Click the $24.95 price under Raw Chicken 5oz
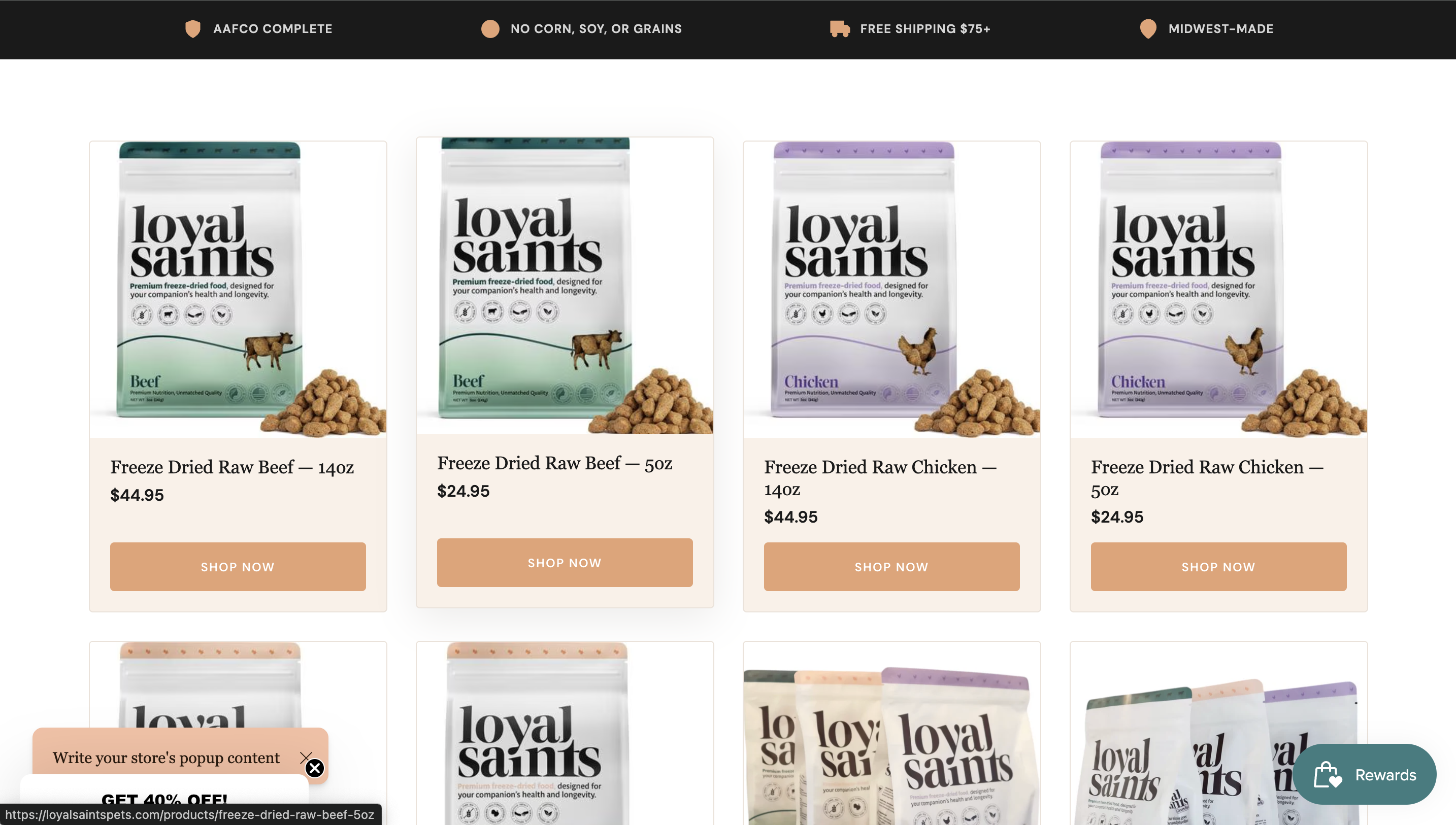This screenshot has width=1456, height=825. 1117,517
